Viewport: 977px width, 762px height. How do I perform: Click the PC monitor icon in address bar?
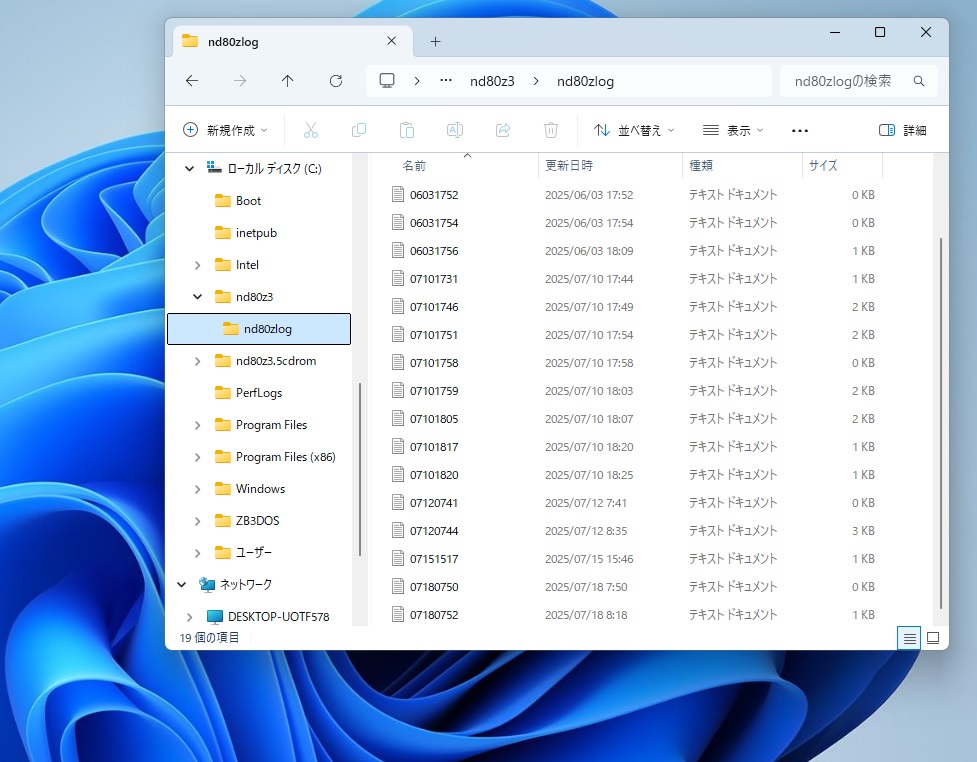(x=387, y=80)
